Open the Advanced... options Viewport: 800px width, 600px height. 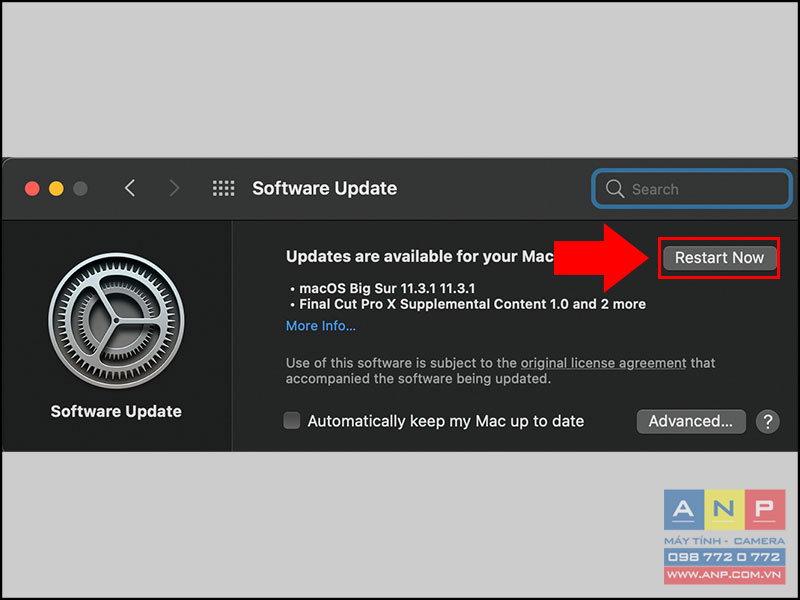click(x=691, y=421)
